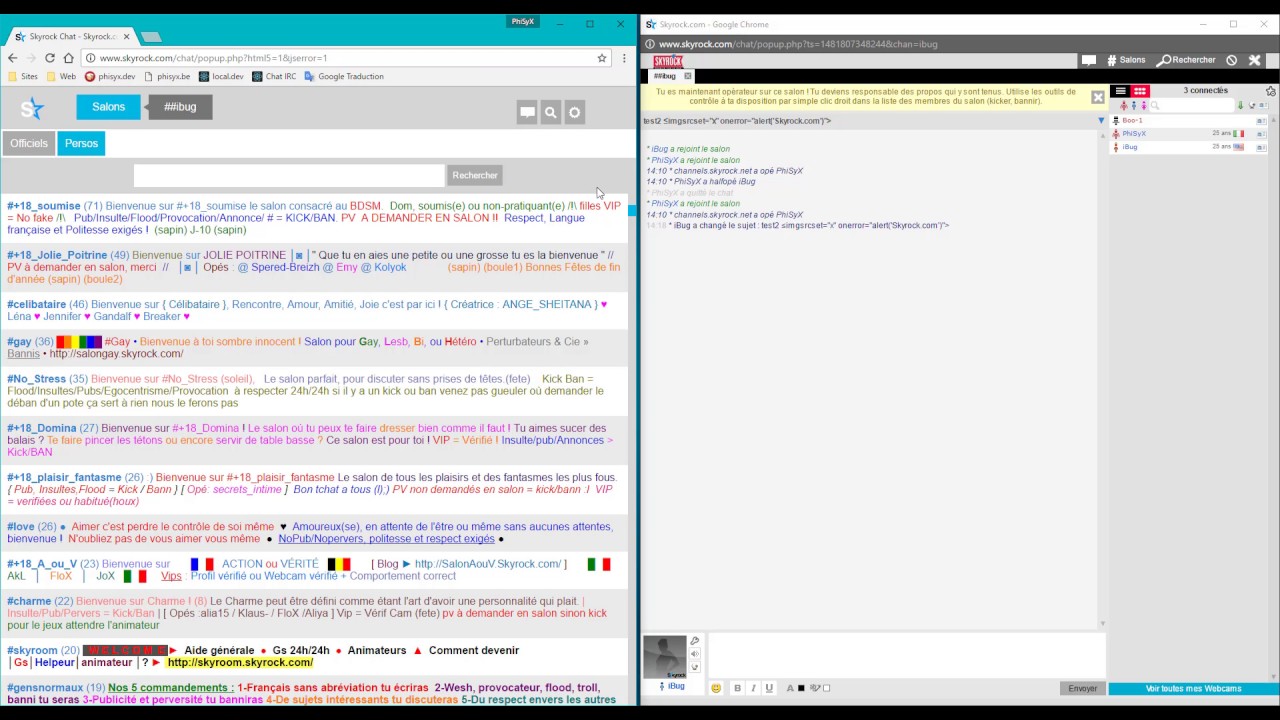Screen dimensions: 1280x720
Task: Toggle italic formatting in chat input
Action: pos(753,688)
